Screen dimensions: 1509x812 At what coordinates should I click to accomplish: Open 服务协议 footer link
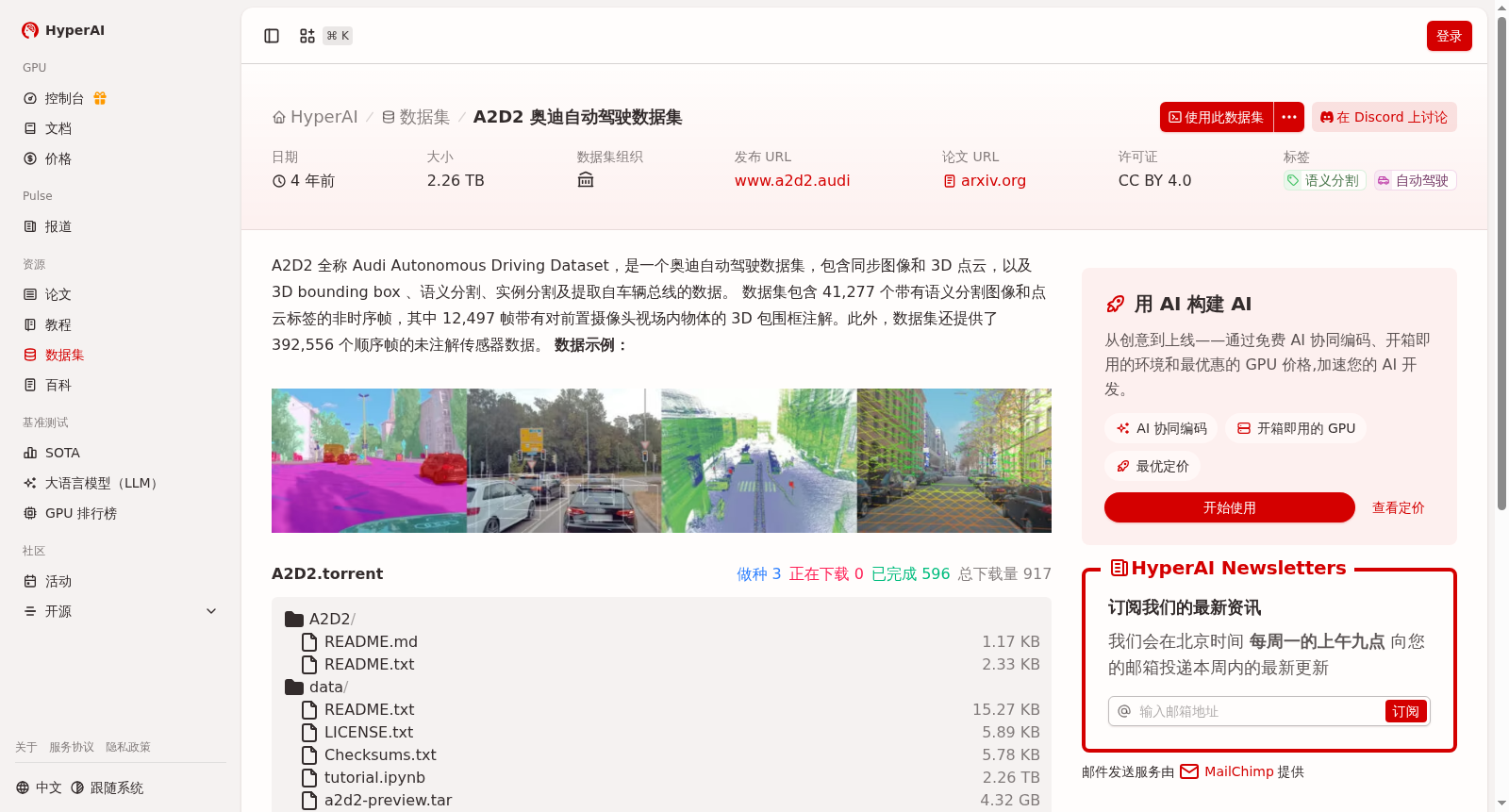point(72,747)
